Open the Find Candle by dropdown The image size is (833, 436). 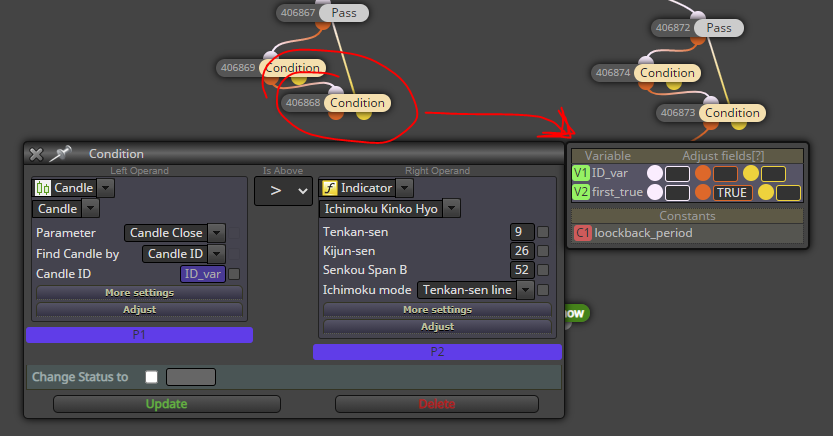point(216,254)
